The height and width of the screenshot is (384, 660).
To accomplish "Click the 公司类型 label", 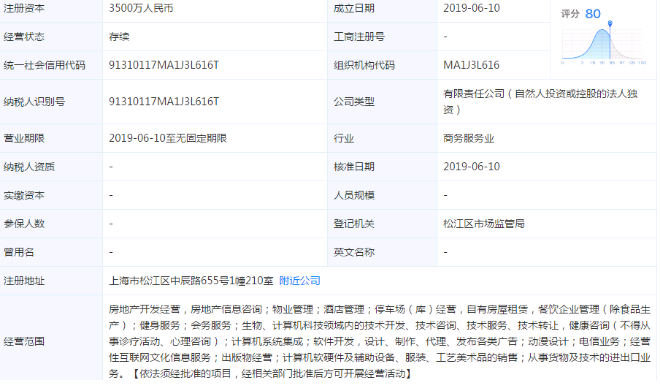I will [x=354, y=101].
